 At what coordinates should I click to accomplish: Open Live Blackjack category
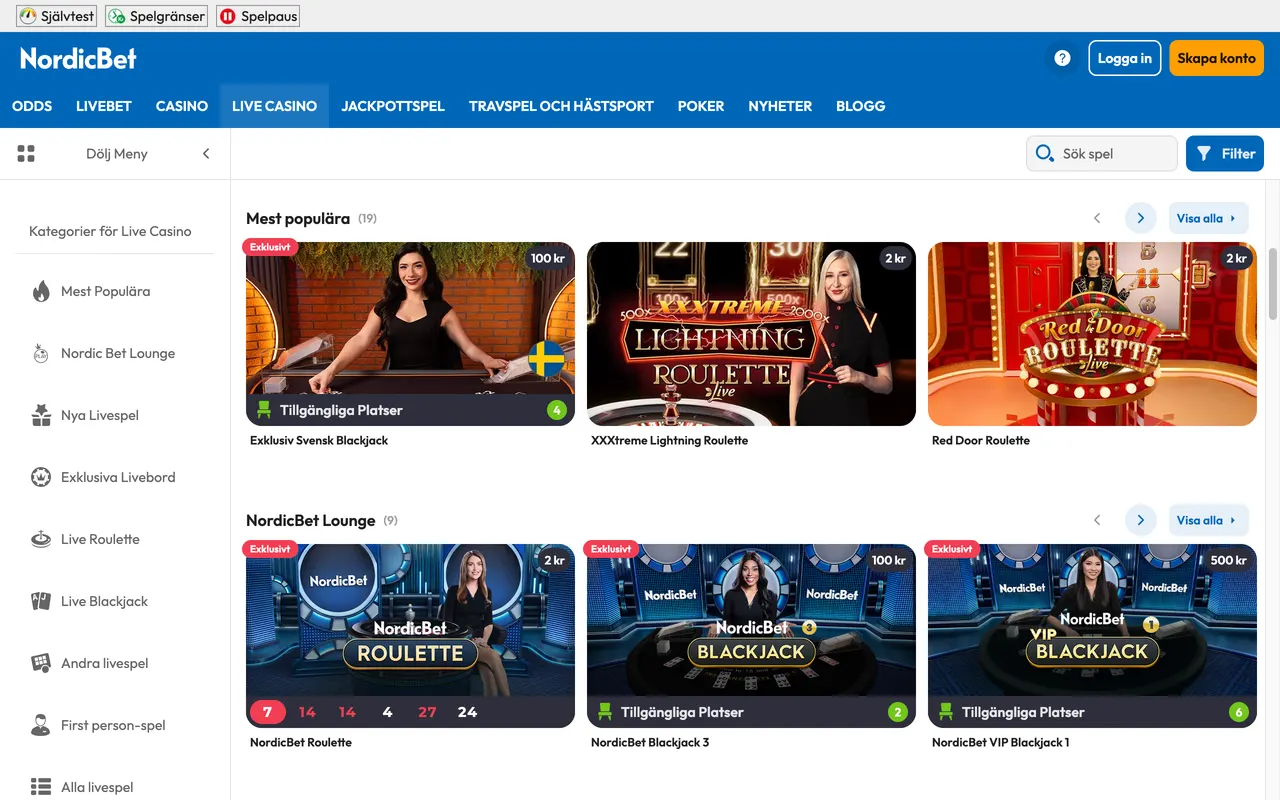104,601
